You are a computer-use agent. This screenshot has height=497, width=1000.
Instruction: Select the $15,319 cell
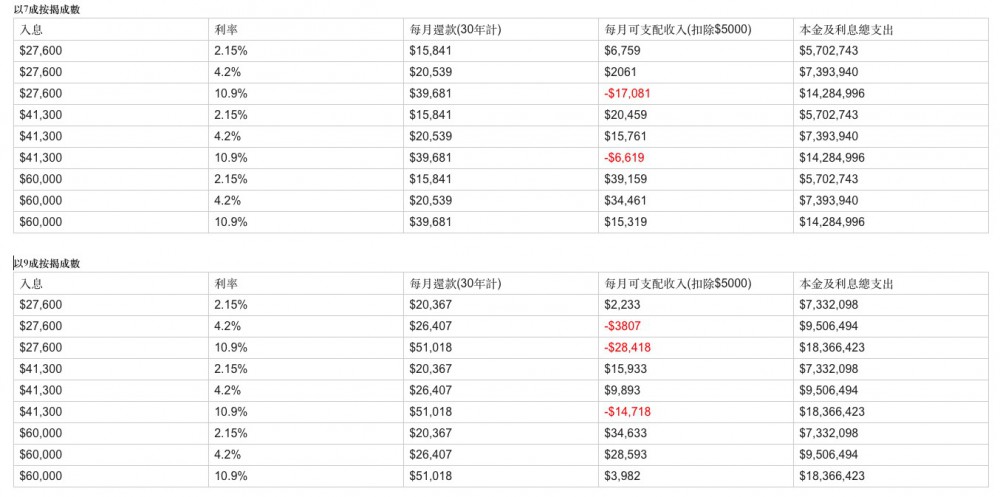(625, 222)
